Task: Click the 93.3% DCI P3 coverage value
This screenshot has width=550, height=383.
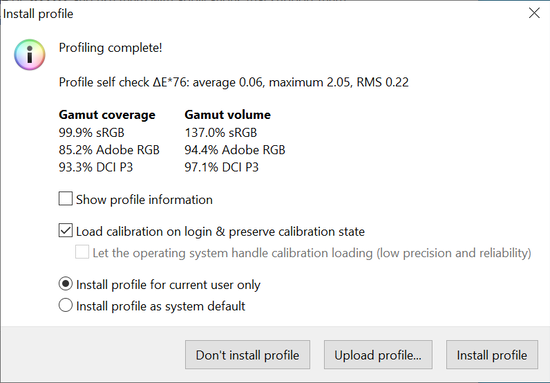Action: [x=96, y=167]
